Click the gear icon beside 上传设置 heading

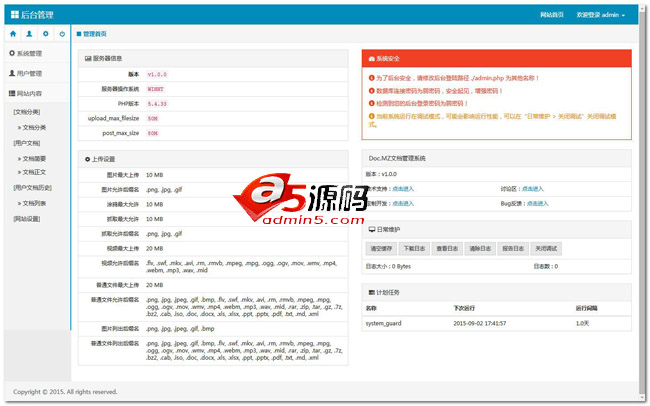87,159
